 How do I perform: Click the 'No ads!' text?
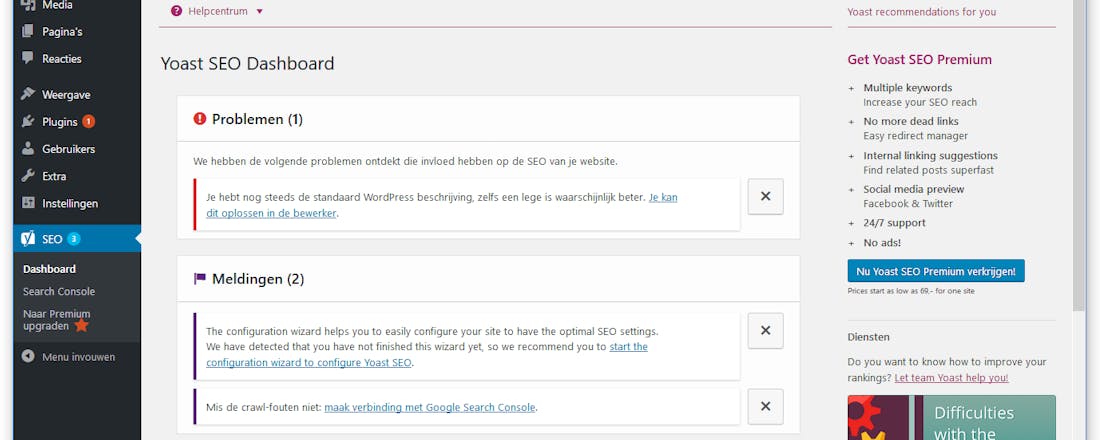coord(883,243)
